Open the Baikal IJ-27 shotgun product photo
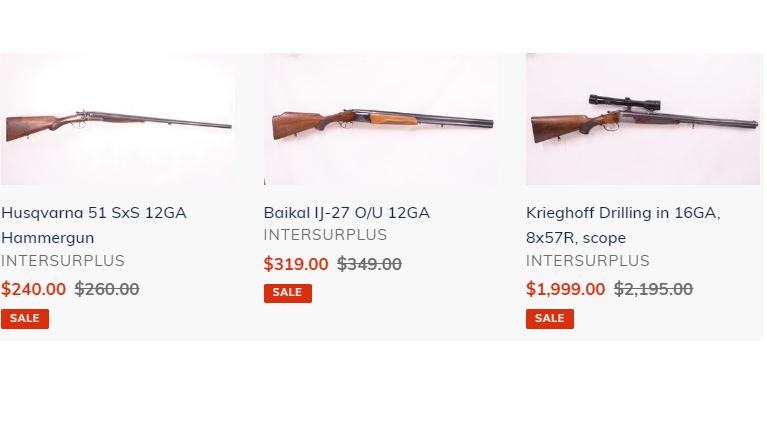This screenshot has width=767, height=426. click(381, 120)
